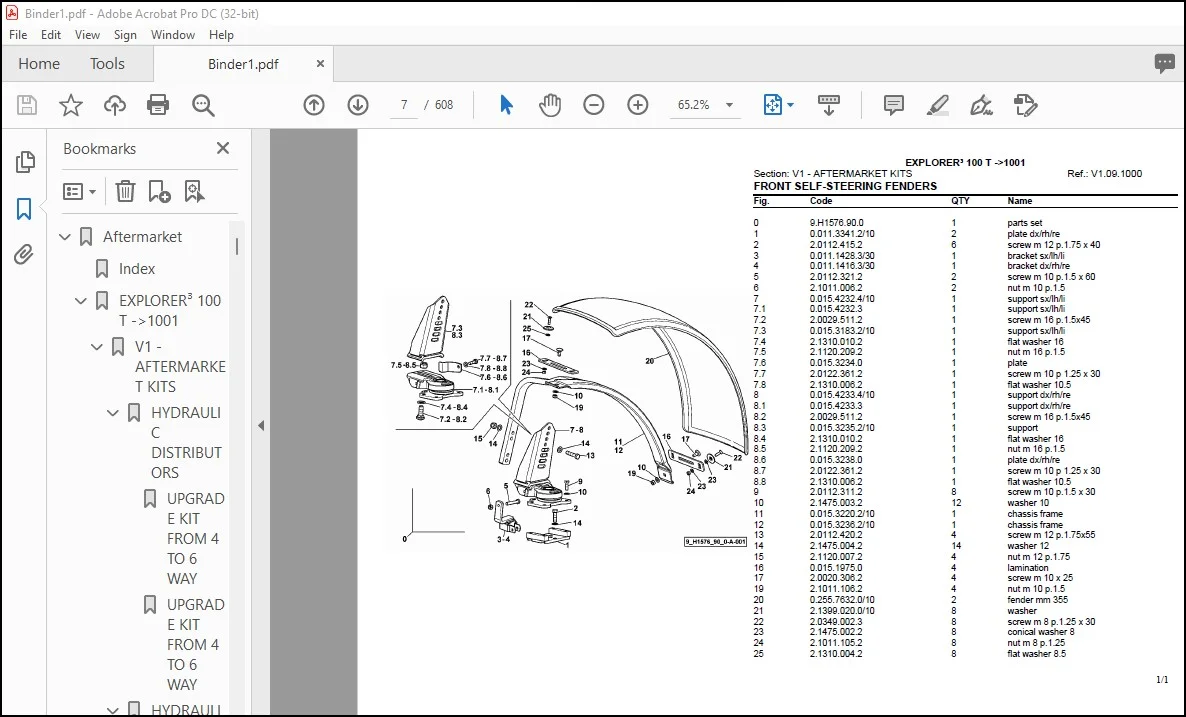Open zoom level 65.2% dropdown
The height and width of the screenshot is (717, 1186).
tap(730, 105)
